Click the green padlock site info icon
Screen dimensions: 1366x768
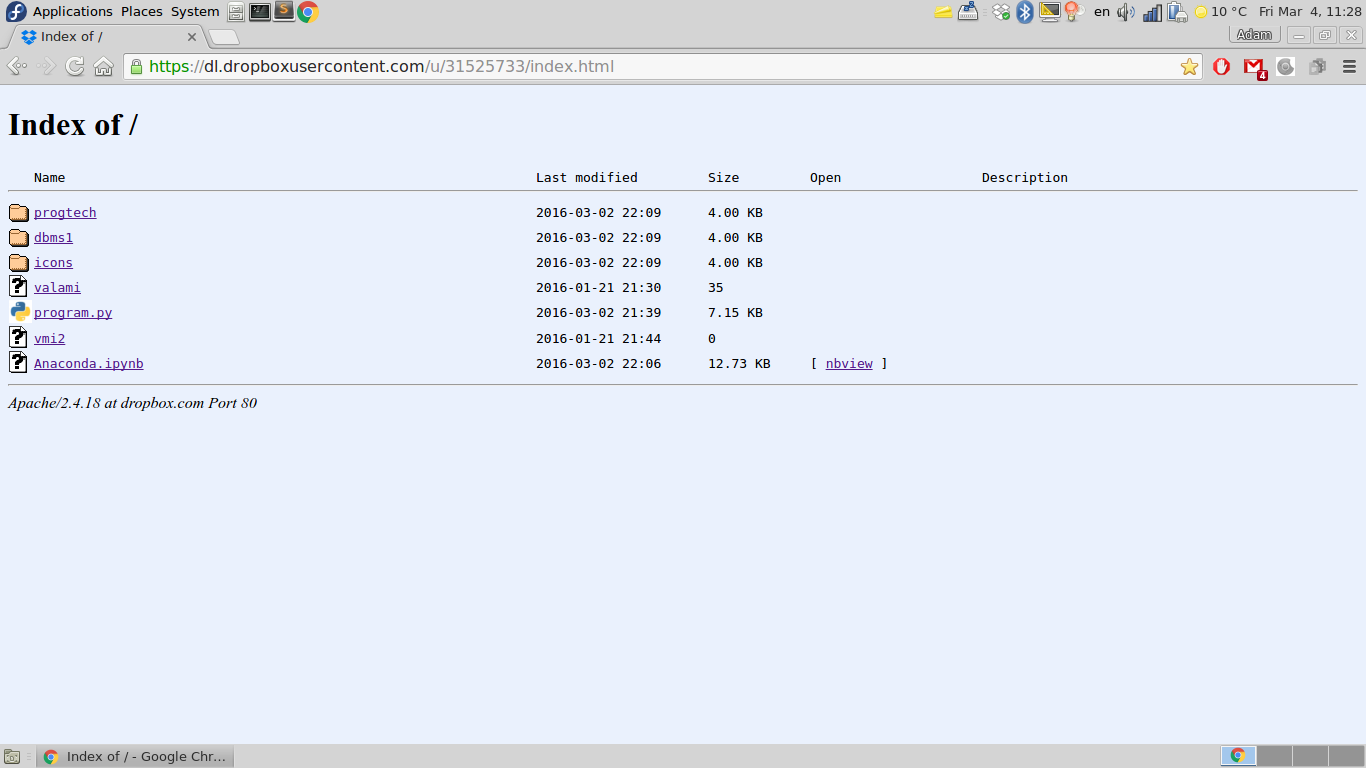[136, 67]
